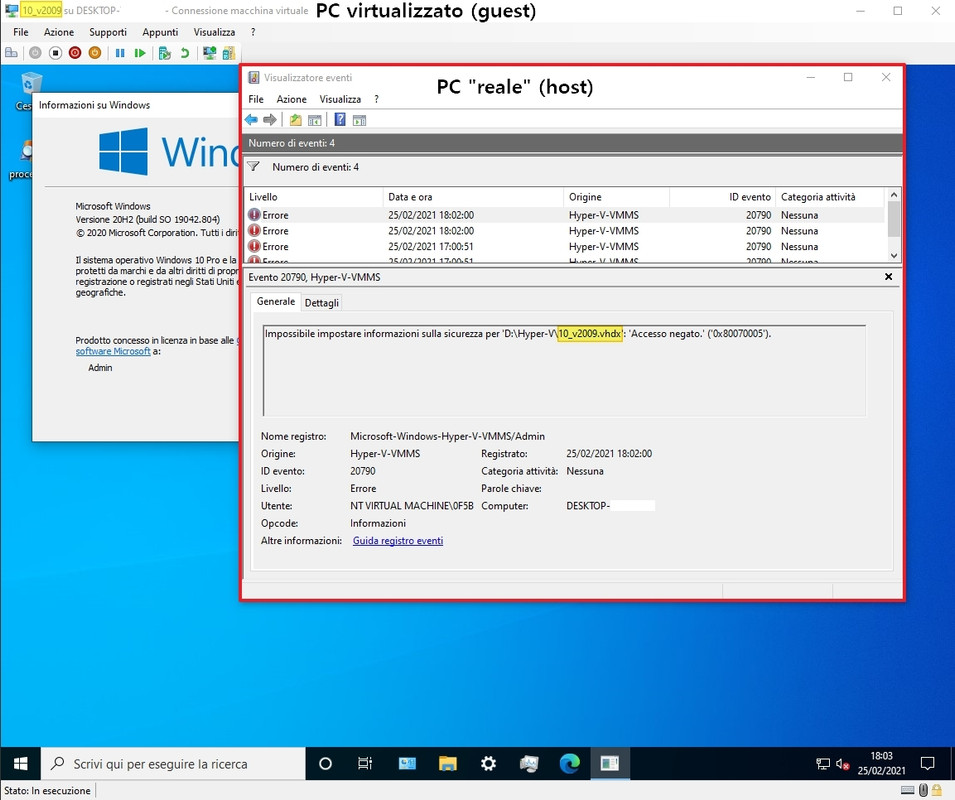Viewport: 955px width, 800px height.
Task: Open the software Microsoft license link
Action: tap(113, 351)
